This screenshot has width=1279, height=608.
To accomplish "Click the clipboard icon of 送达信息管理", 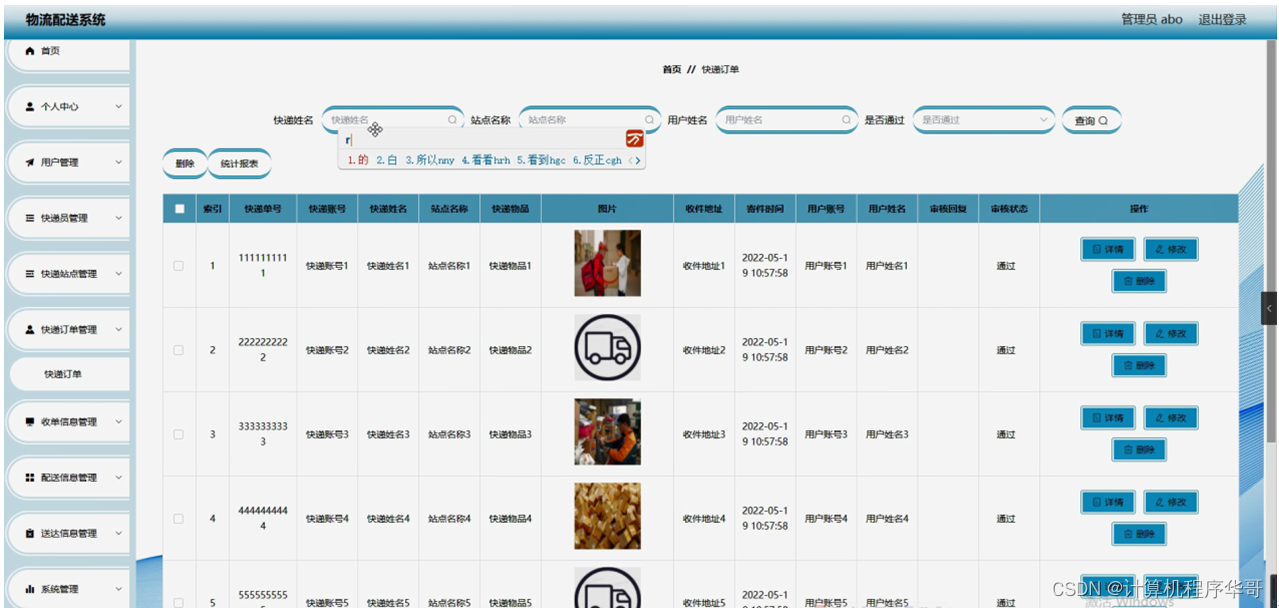I will point(30,534).
